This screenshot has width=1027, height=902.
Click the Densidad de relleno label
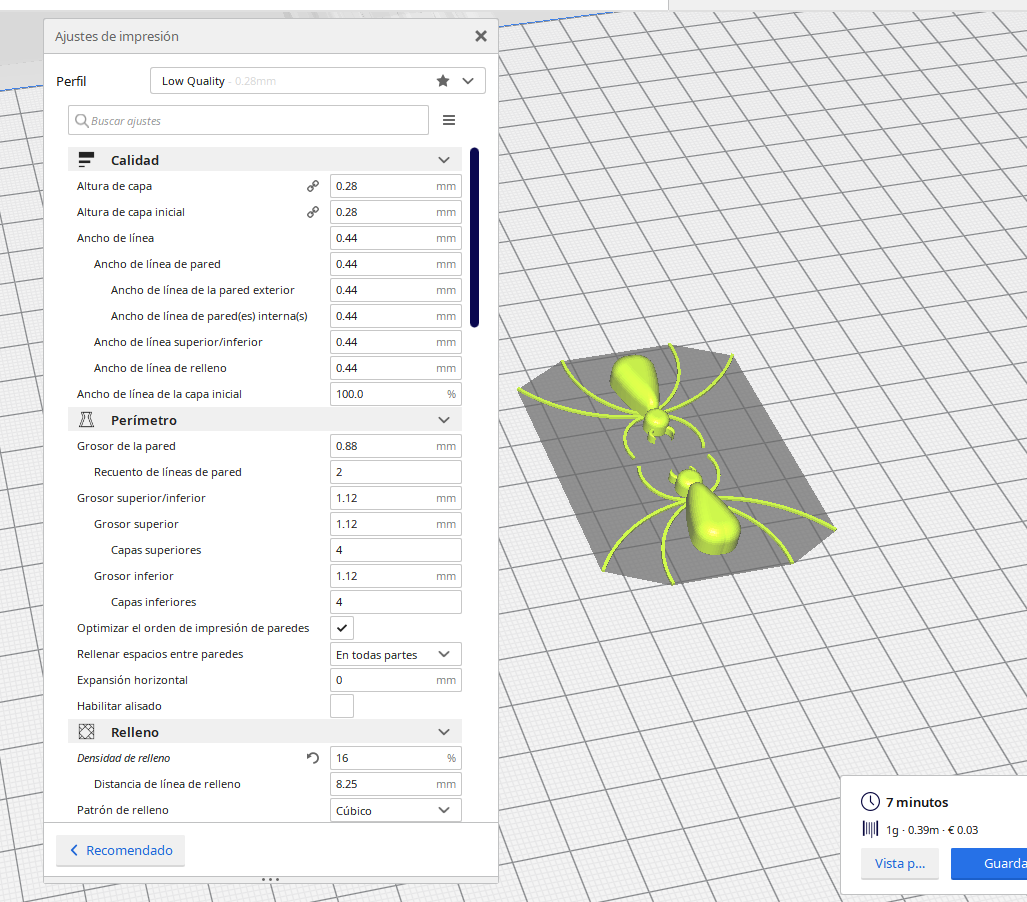pyautogui.click(x=123, y=758)
